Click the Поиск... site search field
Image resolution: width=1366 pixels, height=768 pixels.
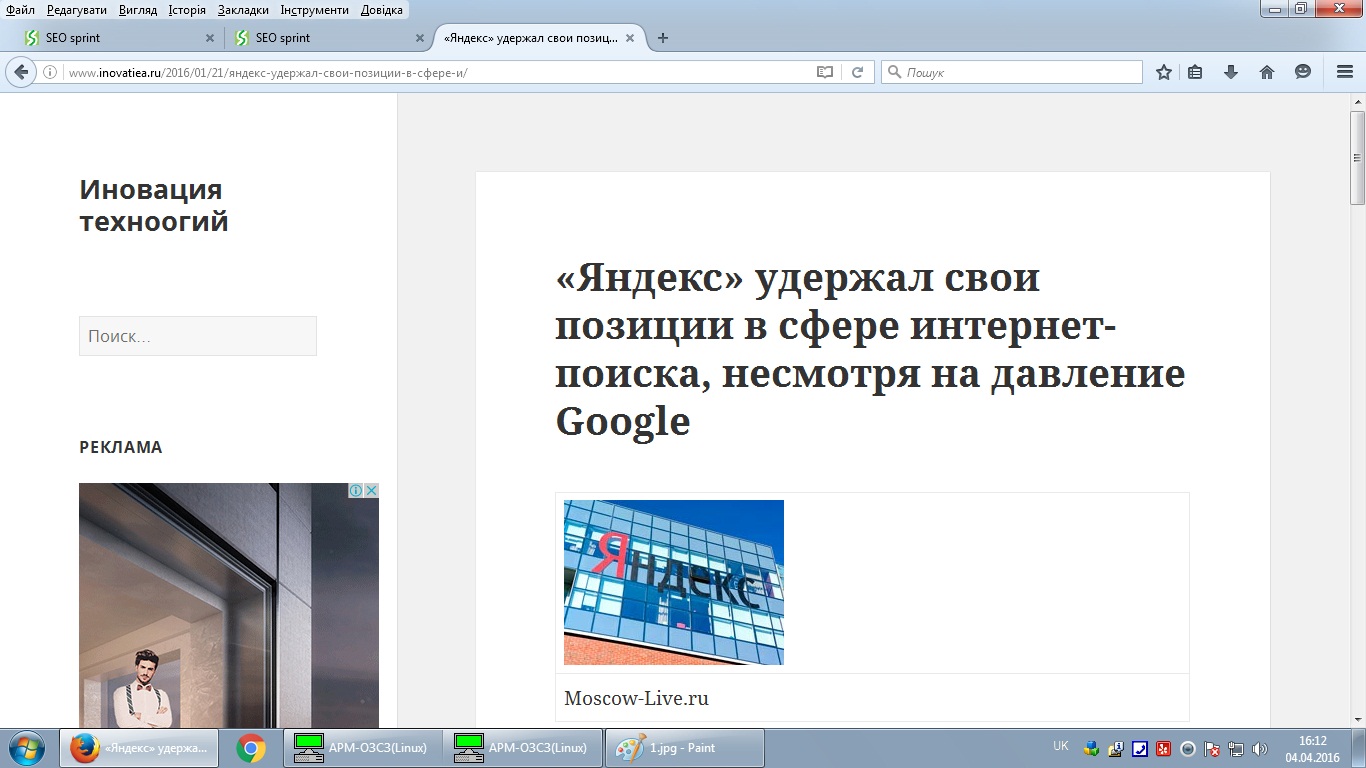(x=198, y=336)
